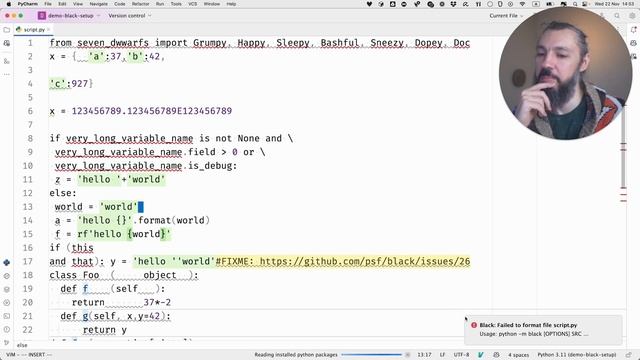Place cursor on line 6 number literal

pos(152,111)
